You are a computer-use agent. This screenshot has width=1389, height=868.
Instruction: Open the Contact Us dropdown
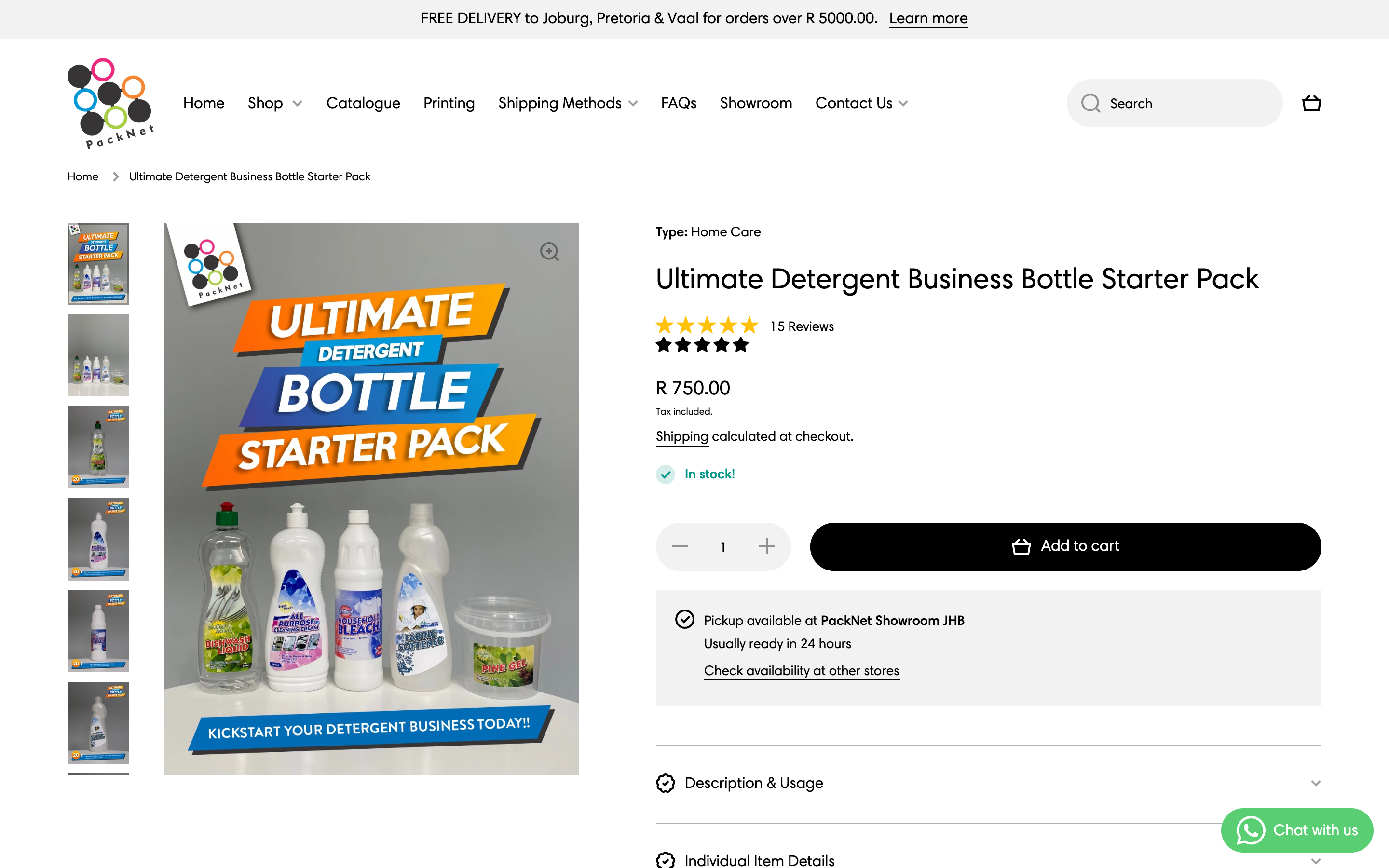click(x=861, y=103)
